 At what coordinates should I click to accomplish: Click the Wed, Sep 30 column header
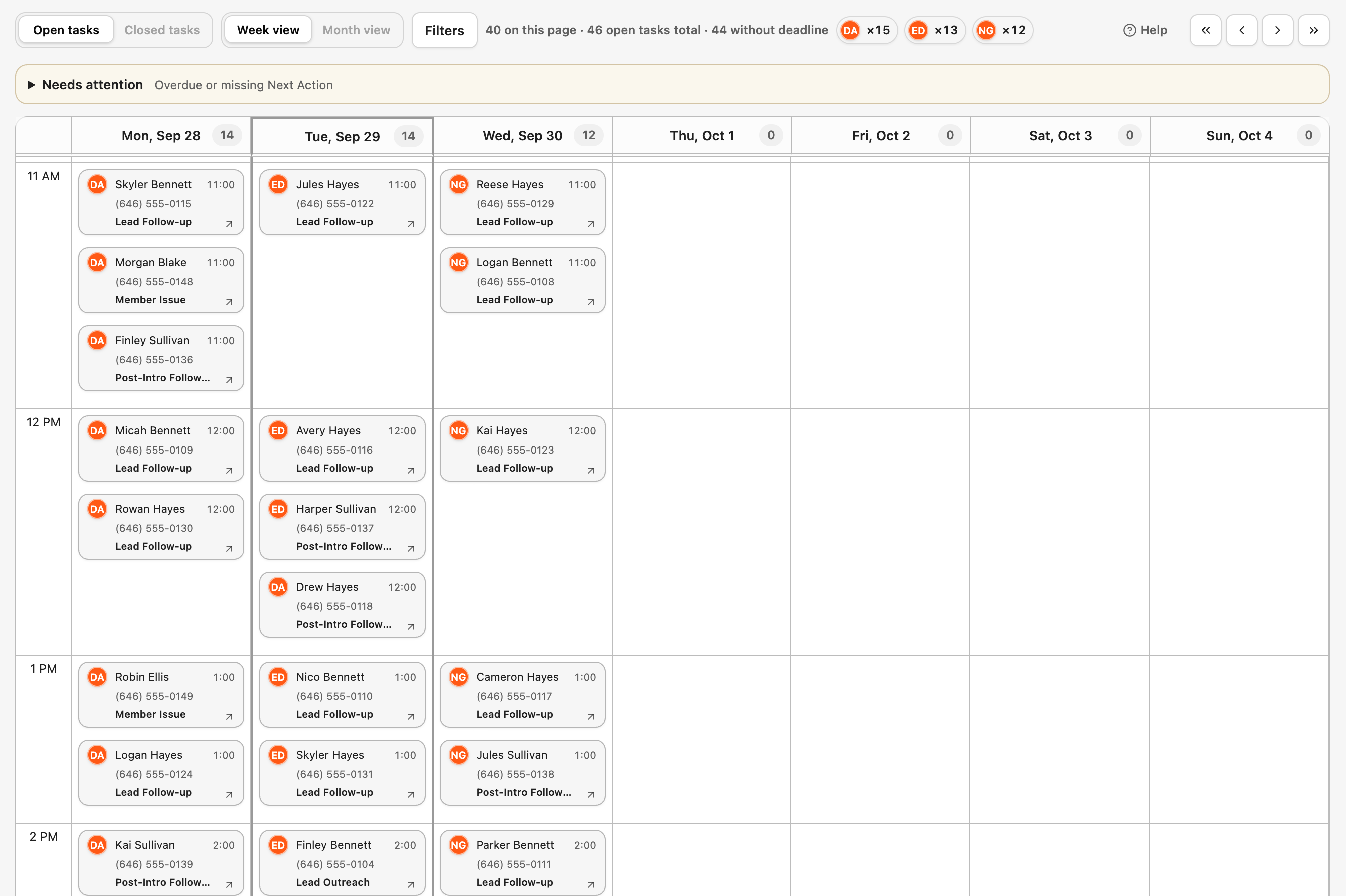(x=522, y=136)
